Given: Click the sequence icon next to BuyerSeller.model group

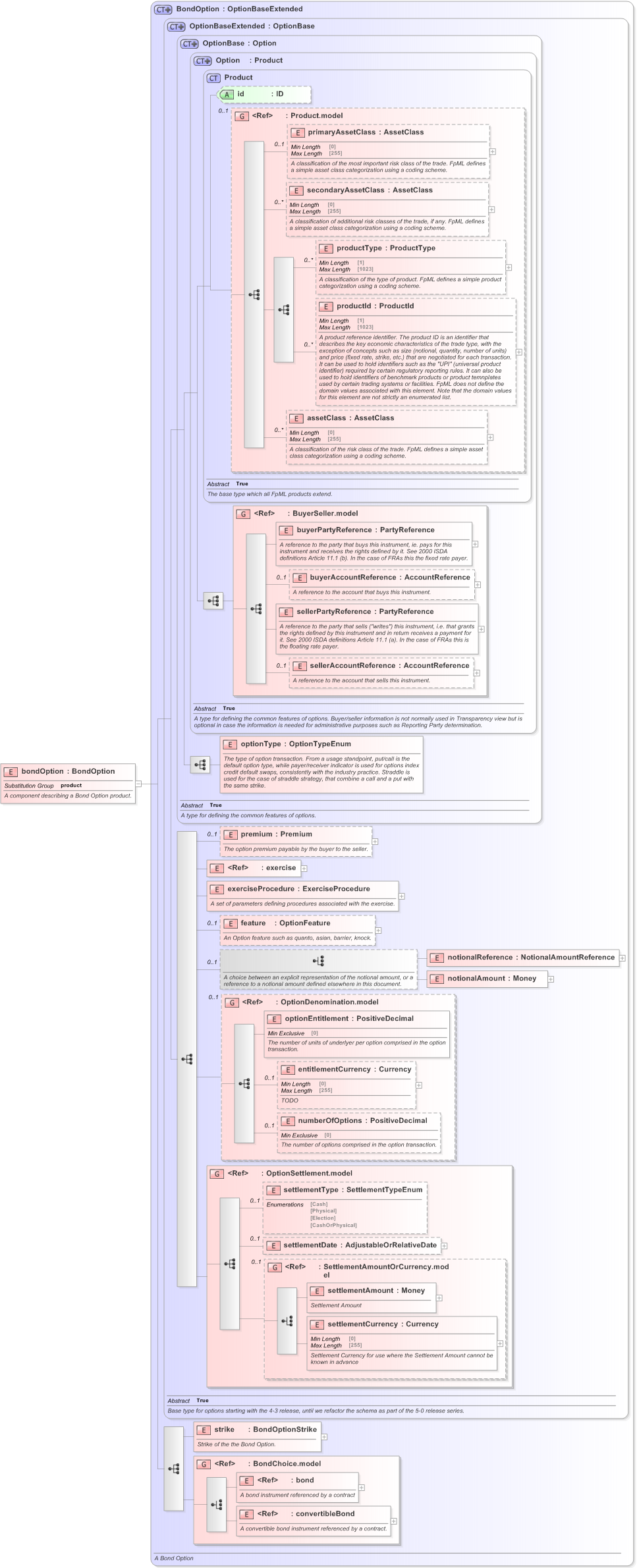Looking at the screenshot, I should click(x=213, y=601).
